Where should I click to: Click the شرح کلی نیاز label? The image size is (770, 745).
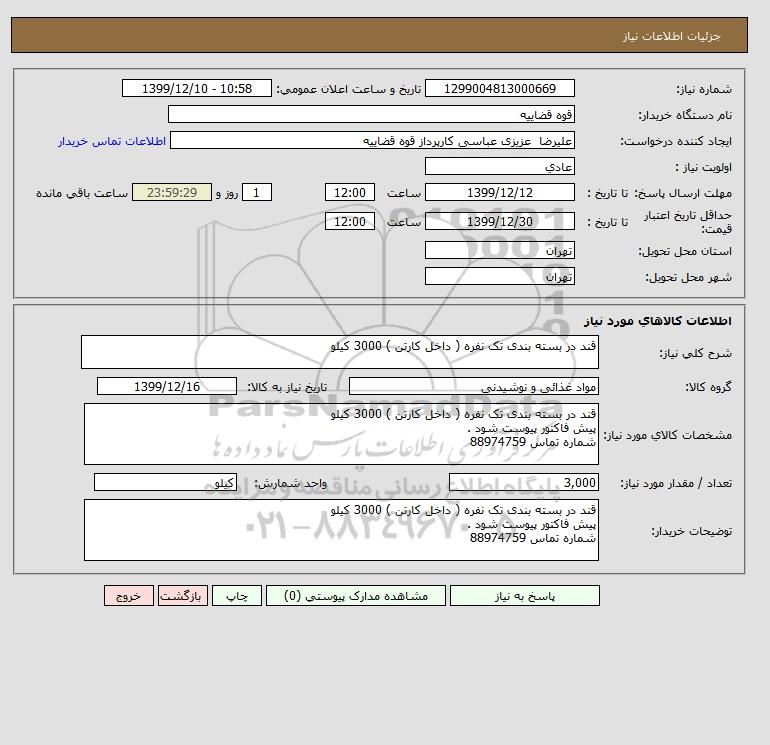coord(695,353)
